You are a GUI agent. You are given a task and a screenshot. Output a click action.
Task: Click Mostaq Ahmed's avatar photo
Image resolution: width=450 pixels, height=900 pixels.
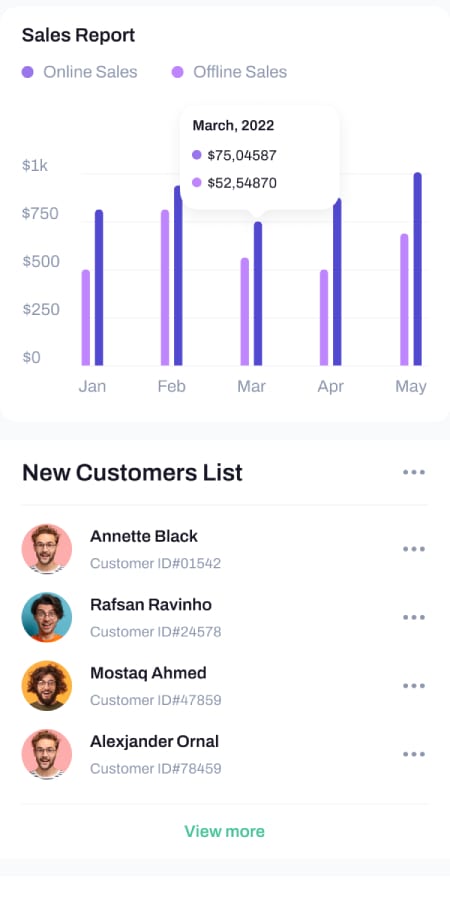pos(47,685)
